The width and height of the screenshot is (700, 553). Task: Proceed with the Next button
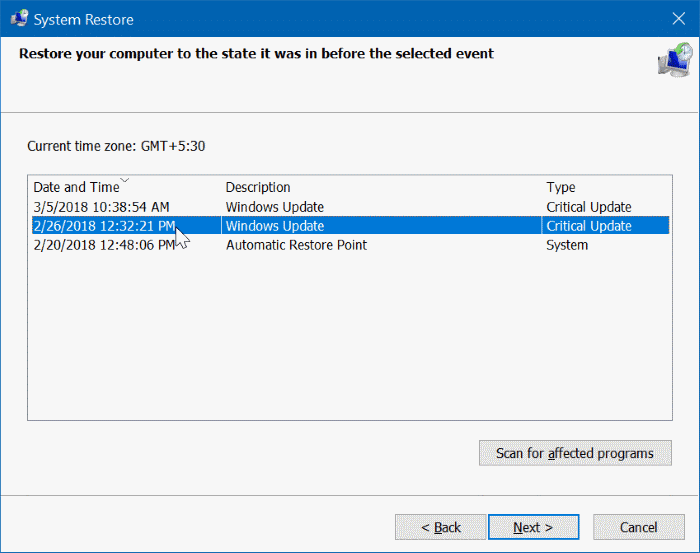[533, 527]
